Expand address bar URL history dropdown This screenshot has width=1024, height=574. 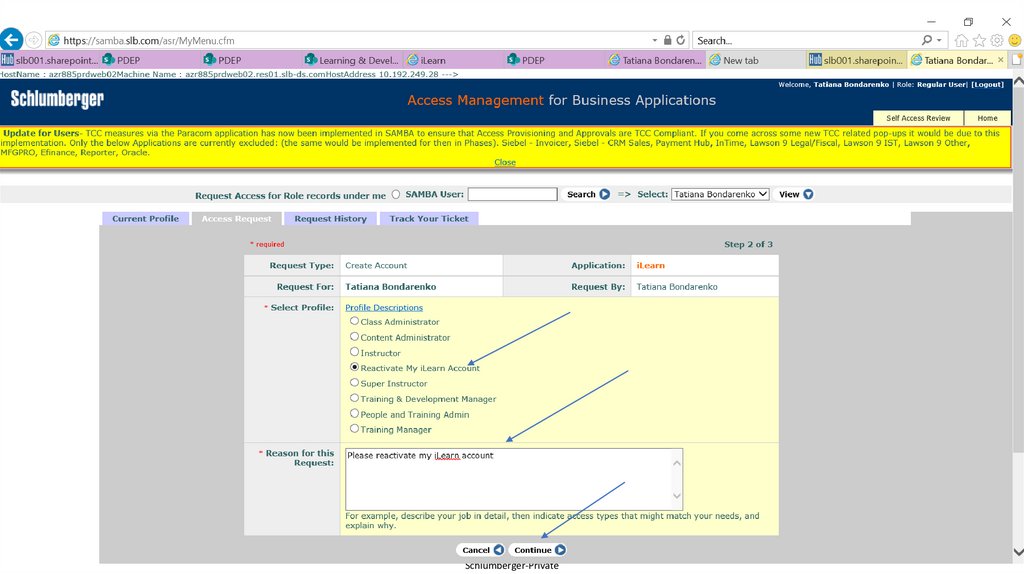(x=654, y=40)
